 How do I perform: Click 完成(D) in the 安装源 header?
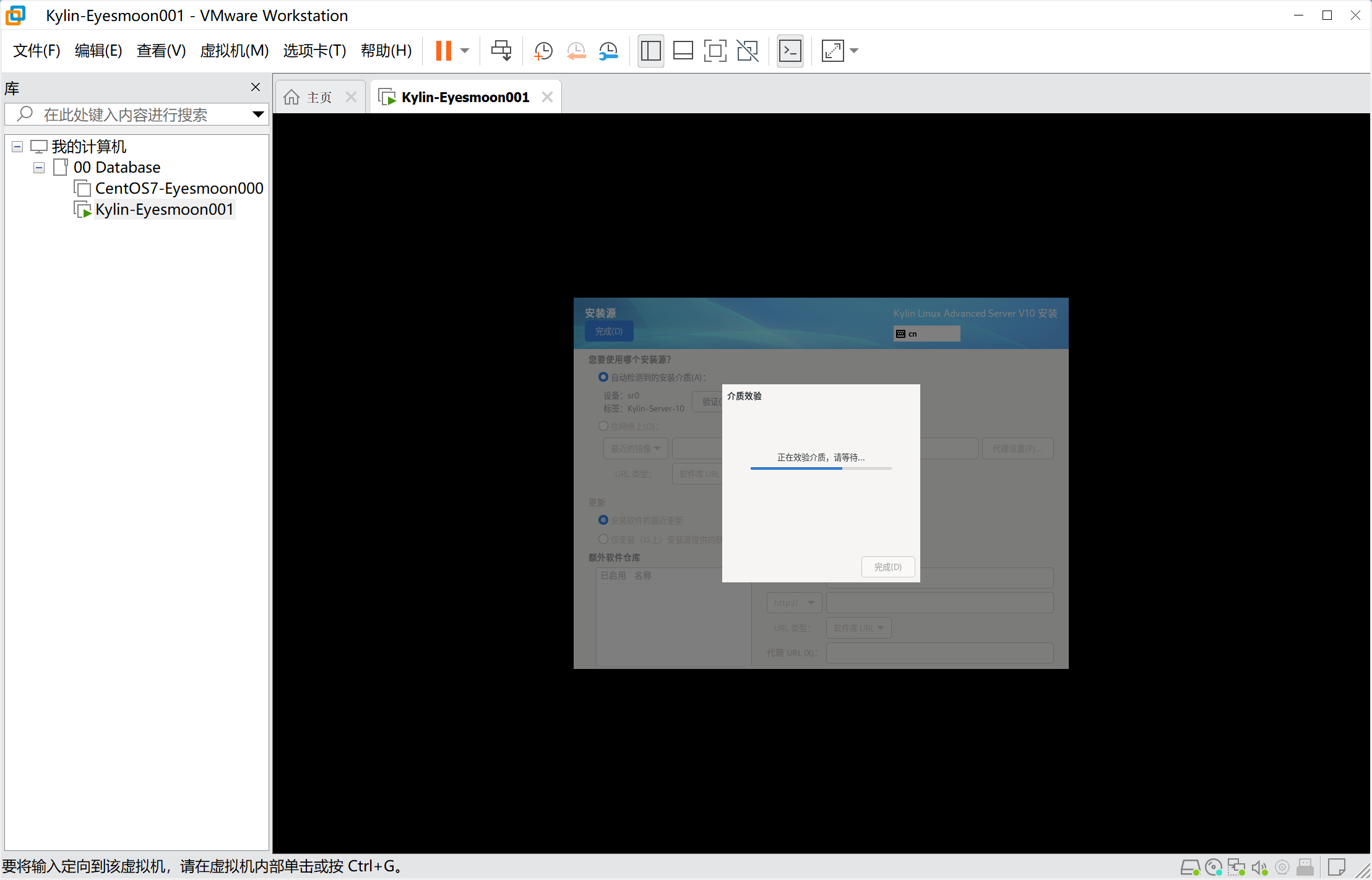tap(609, 332)
